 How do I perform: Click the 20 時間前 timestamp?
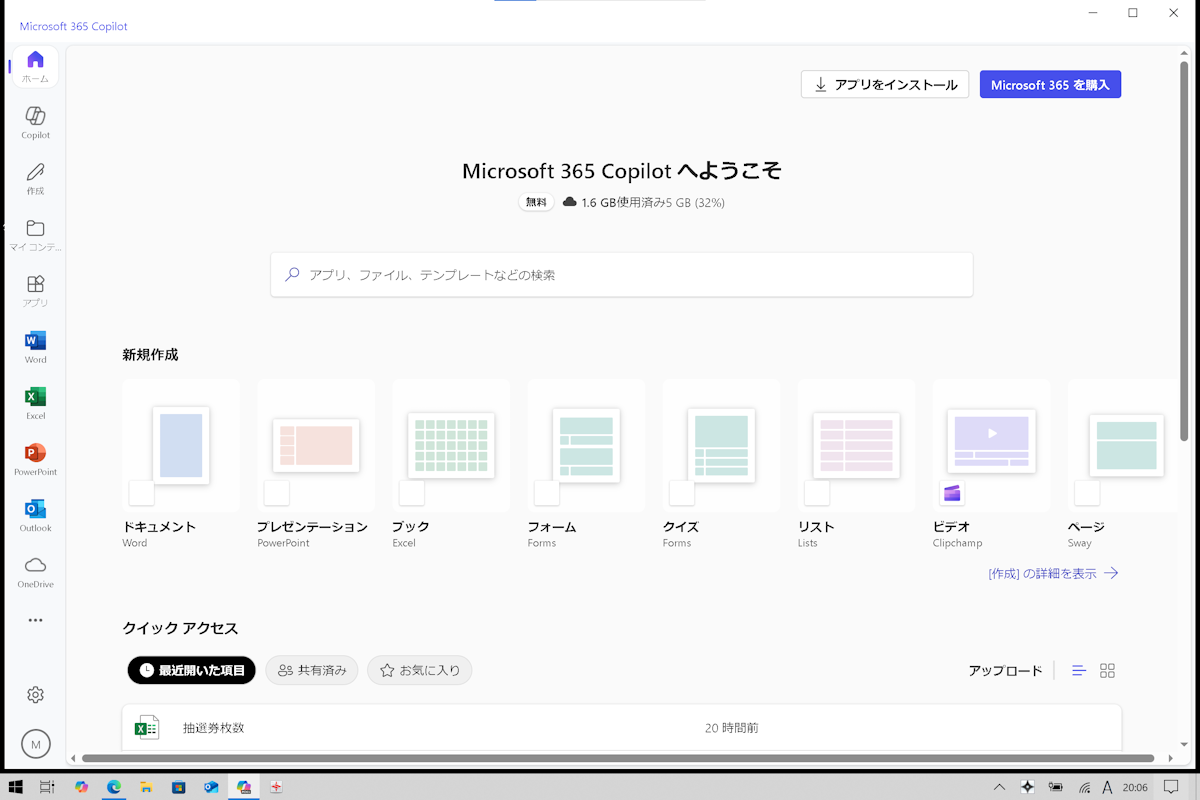[731, 728]
